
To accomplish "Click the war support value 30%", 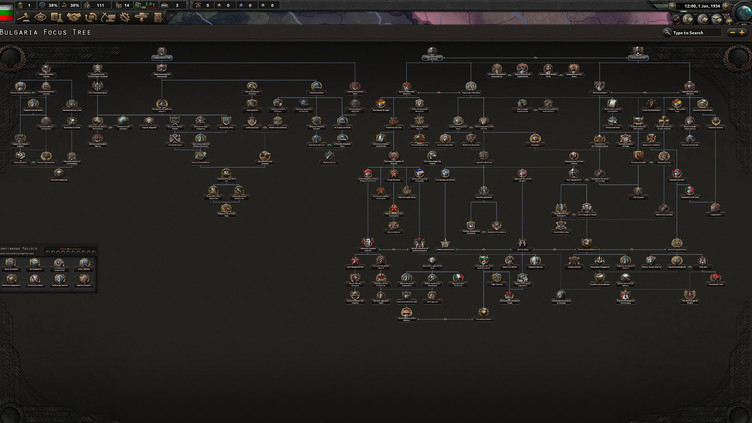I will (70, 5).
